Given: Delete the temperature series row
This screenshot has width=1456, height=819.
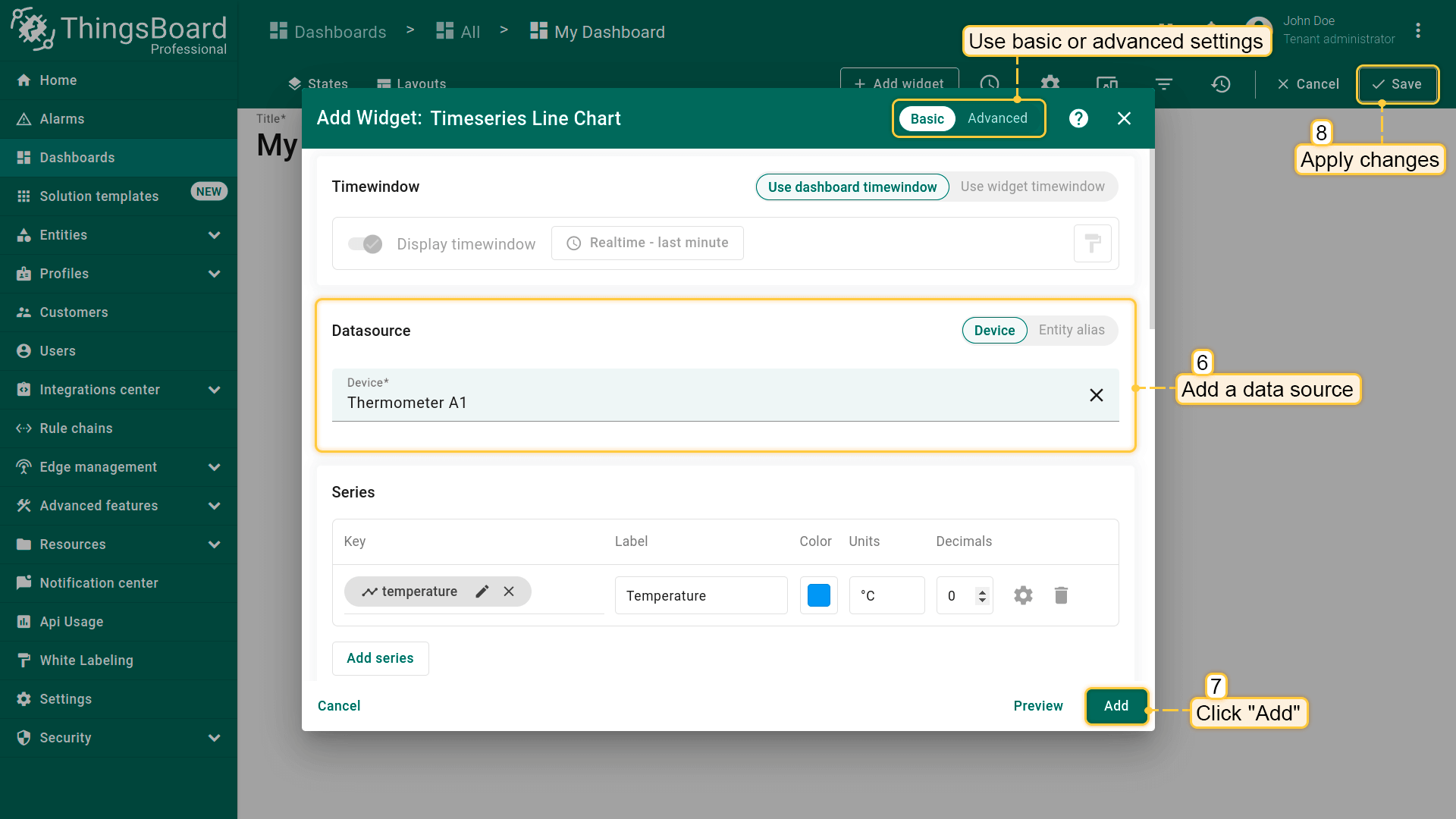Looking at the screenshot, I should pos(1061,595).
